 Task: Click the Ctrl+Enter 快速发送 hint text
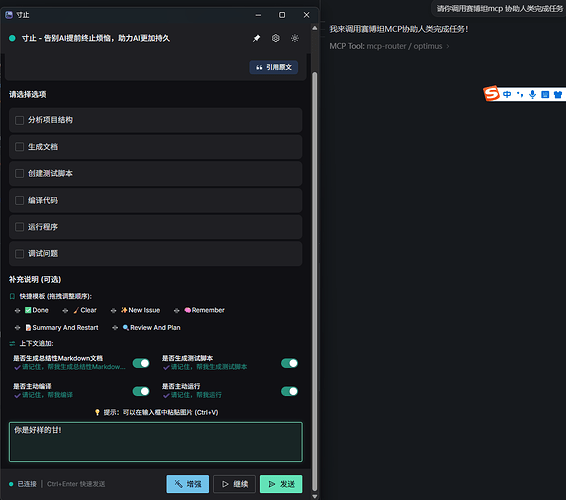click(x=76, y=484)
